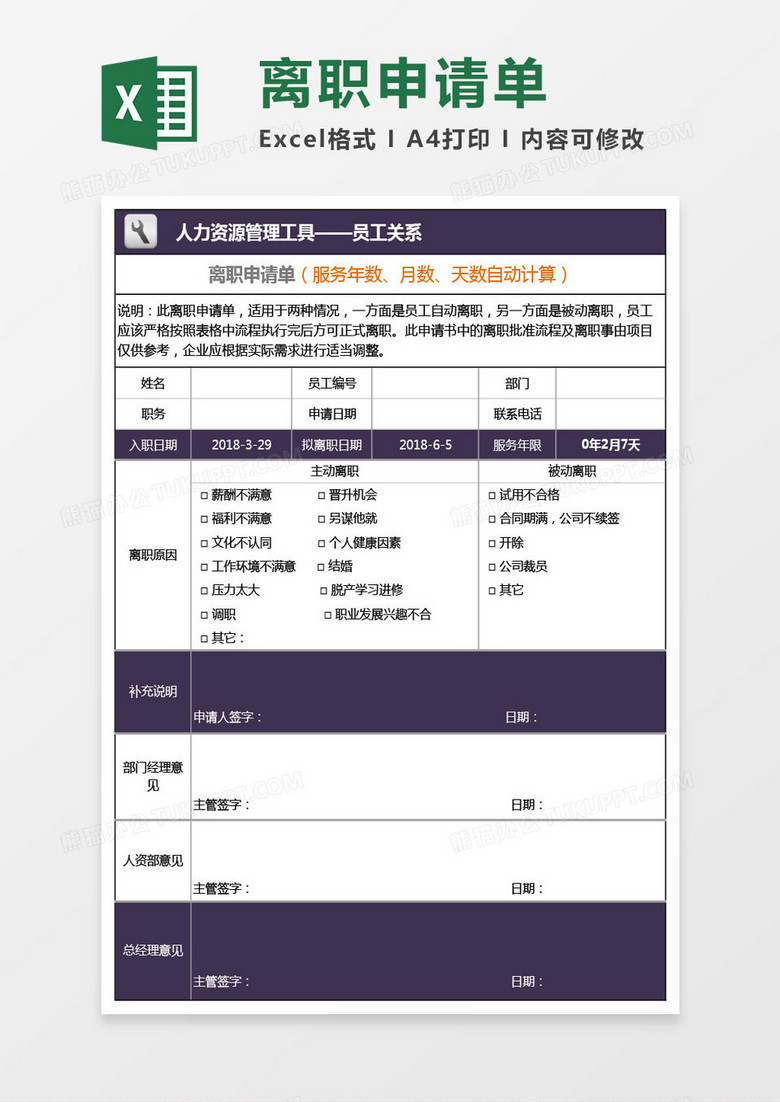Tick the 薪酬不满意 checkbox

coord(204,495)
